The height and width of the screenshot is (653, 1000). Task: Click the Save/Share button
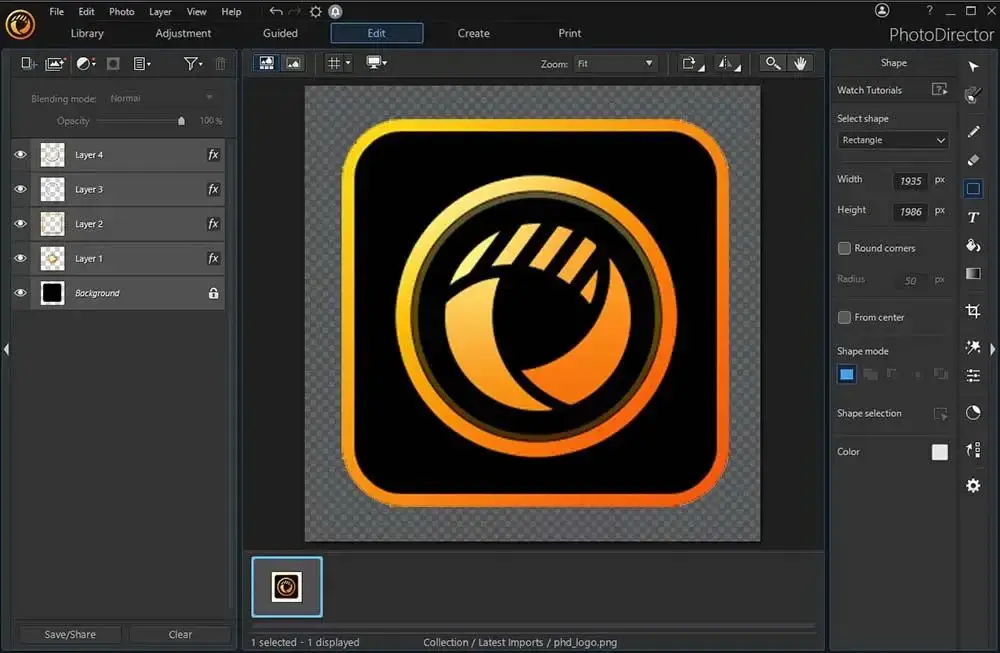pos(70,635)
